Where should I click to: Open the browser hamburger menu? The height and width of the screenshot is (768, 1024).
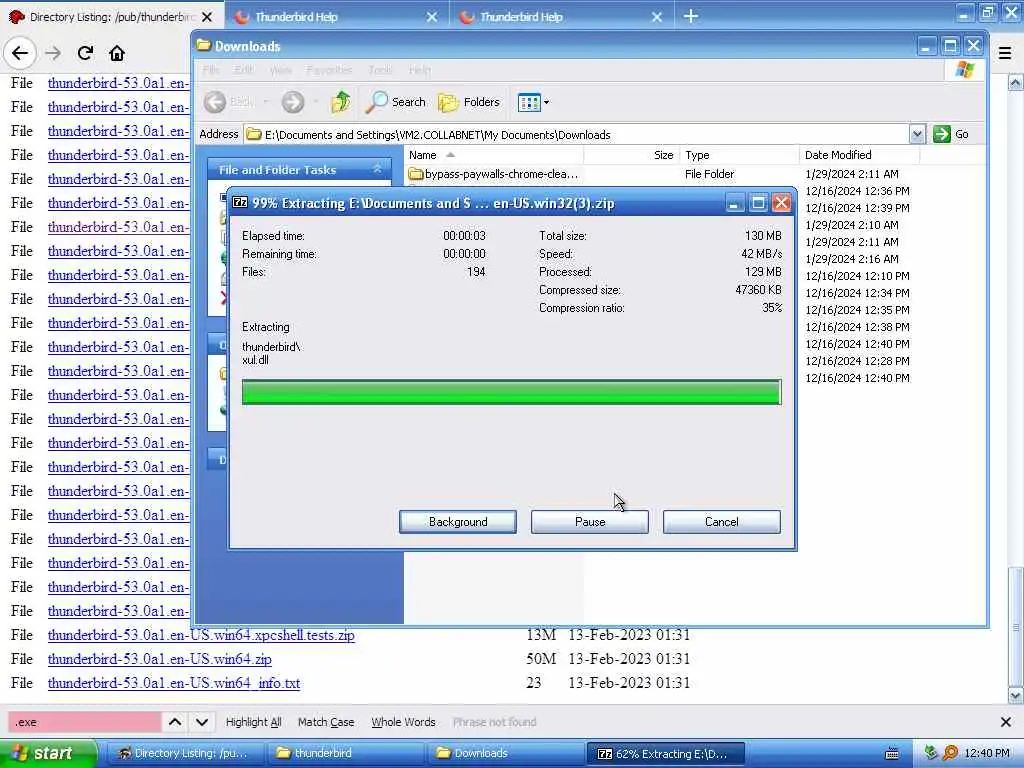[1005, 54]
